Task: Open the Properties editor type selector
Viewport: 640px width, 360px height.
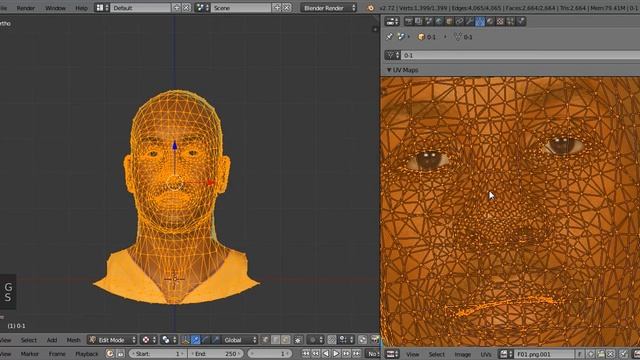Action: 392,21
